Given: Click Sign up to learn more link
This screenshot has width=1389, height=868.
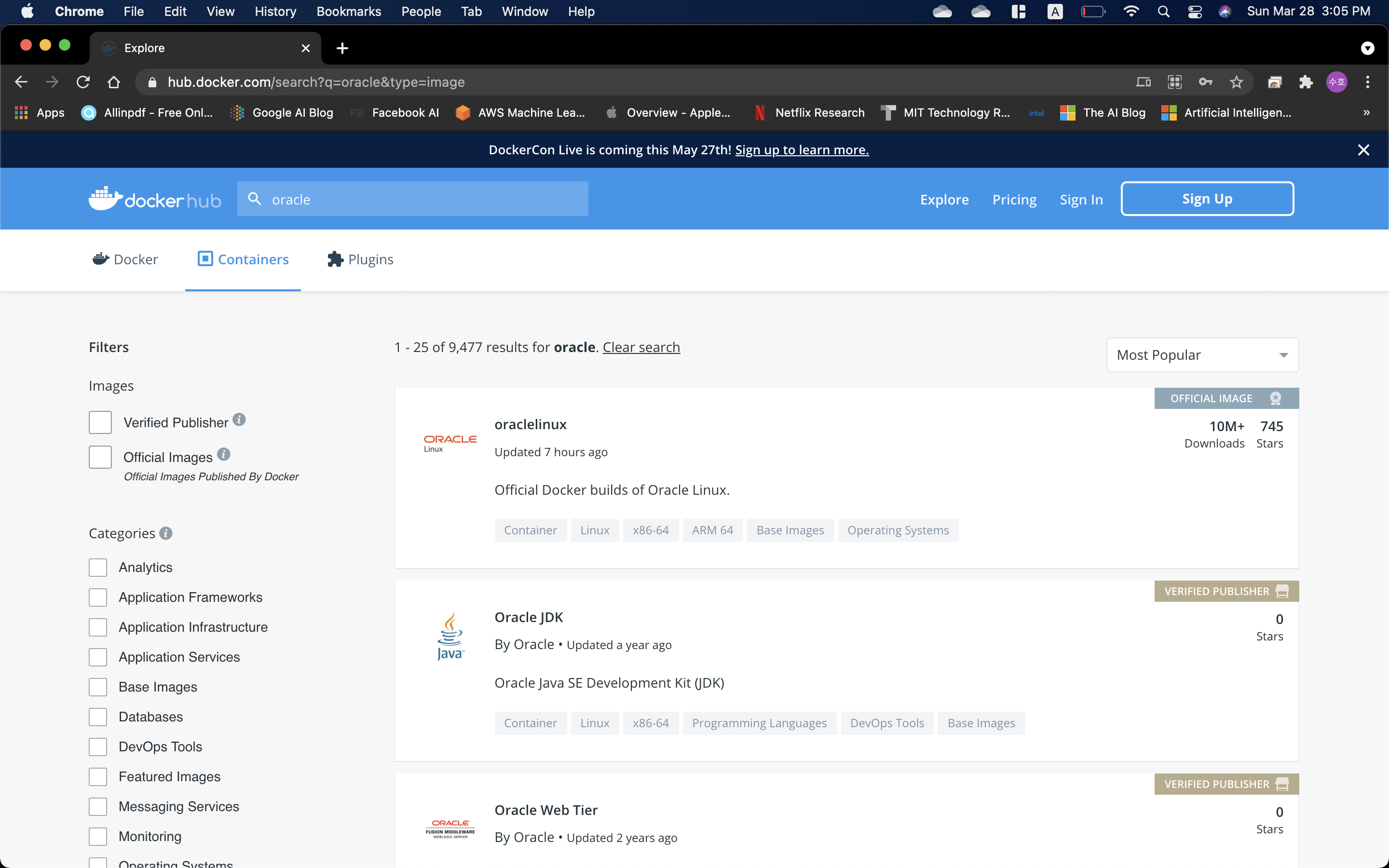Looking at the screenshot, I should [x=802, y=150].
